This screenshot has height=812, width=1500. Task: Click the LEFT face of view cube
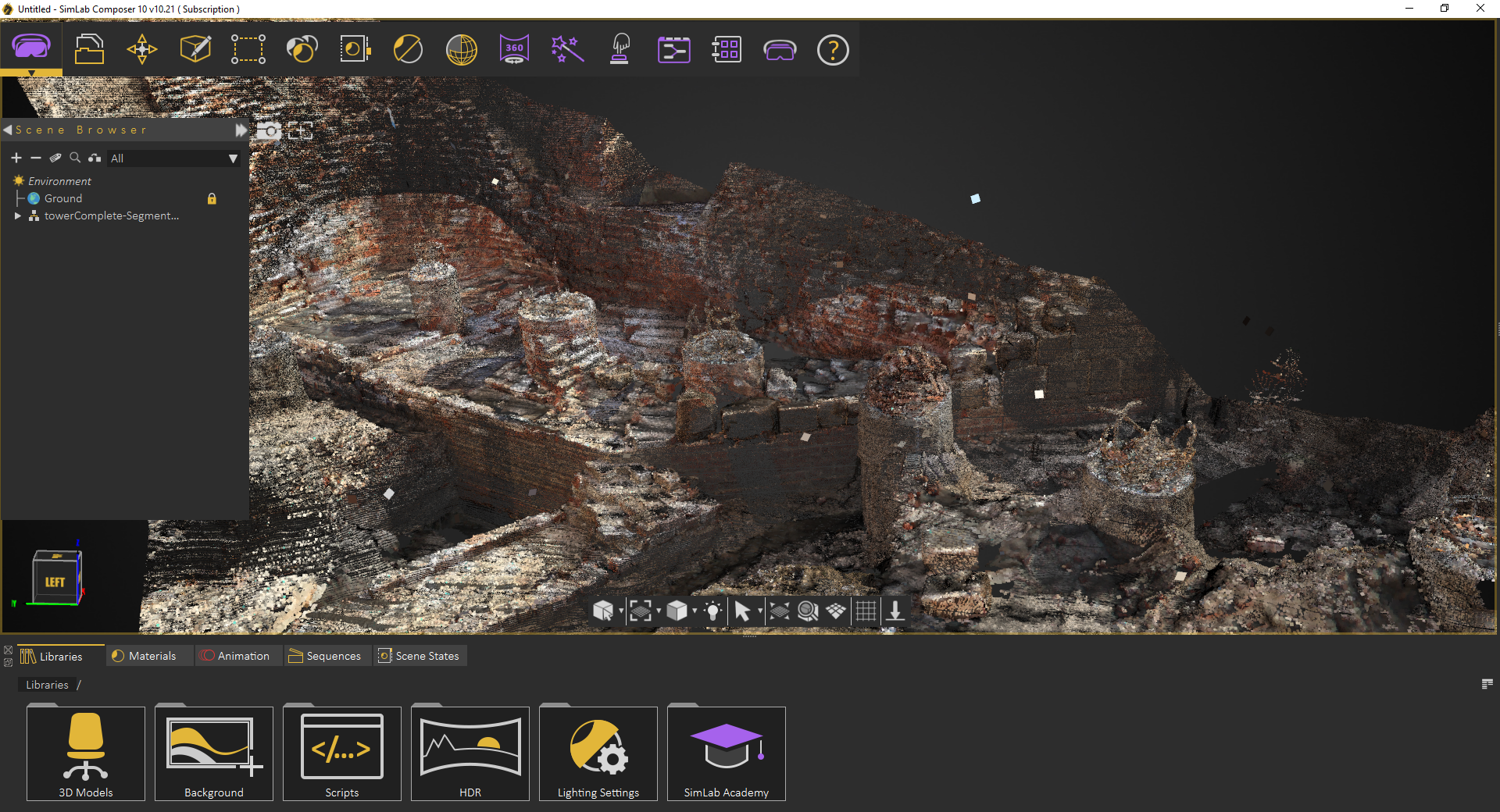coord(55,582)
